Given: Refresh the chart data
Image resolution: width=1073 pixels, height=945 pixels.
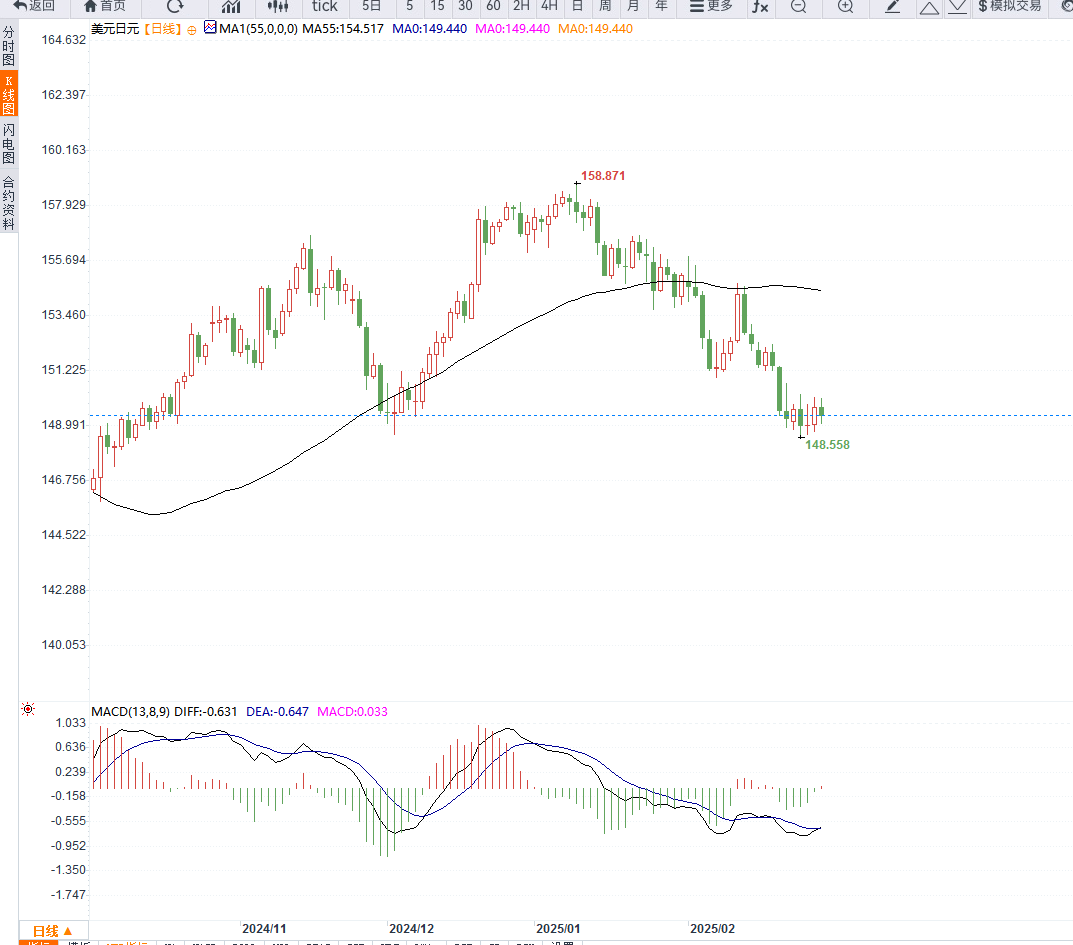Looking at the screenshot, I should tap(175, 6).
